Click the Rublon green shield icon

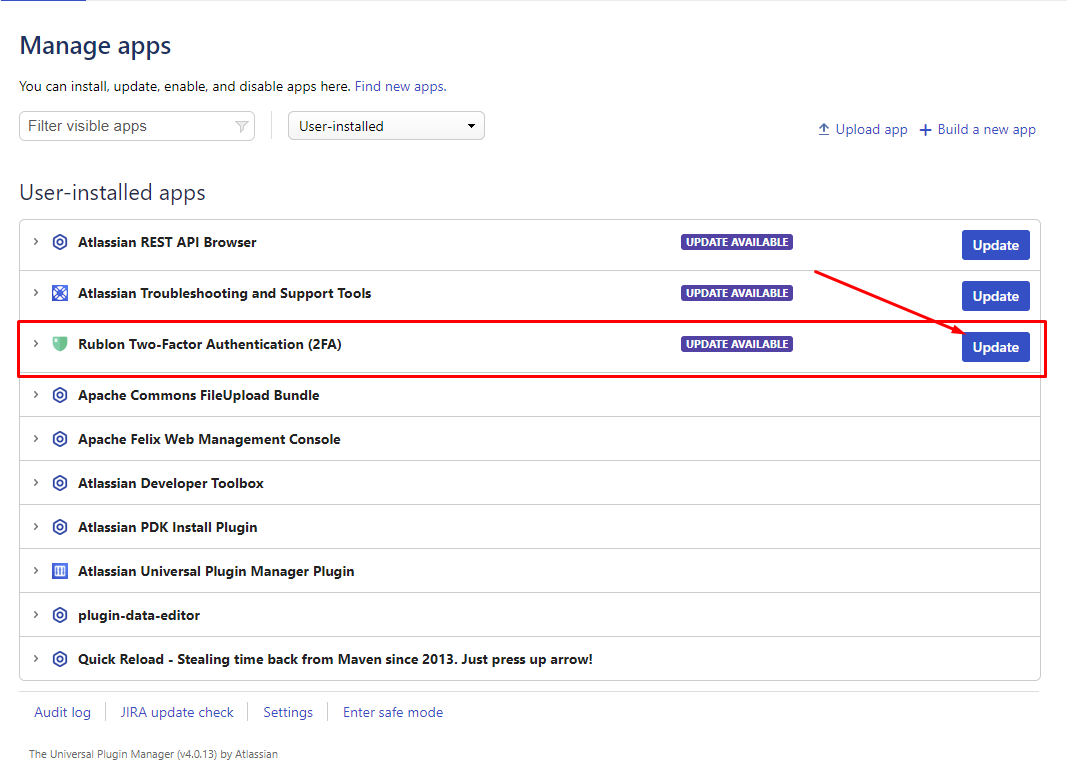click(x=60, y=344)
